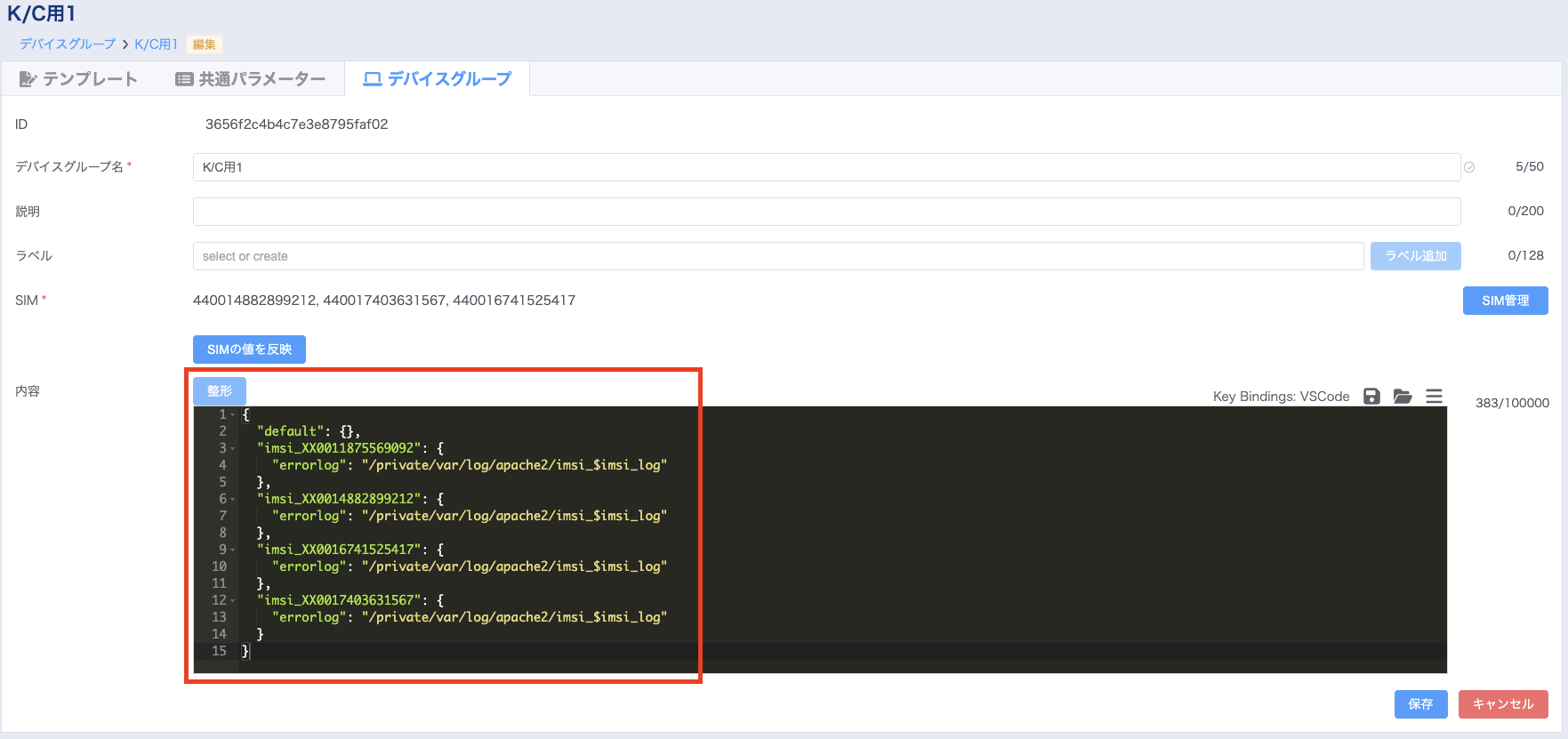The height and width of the screenshot is (739, 1568).
Task: Select the デバイスグループ tab
Action: (x=438, y=79)
